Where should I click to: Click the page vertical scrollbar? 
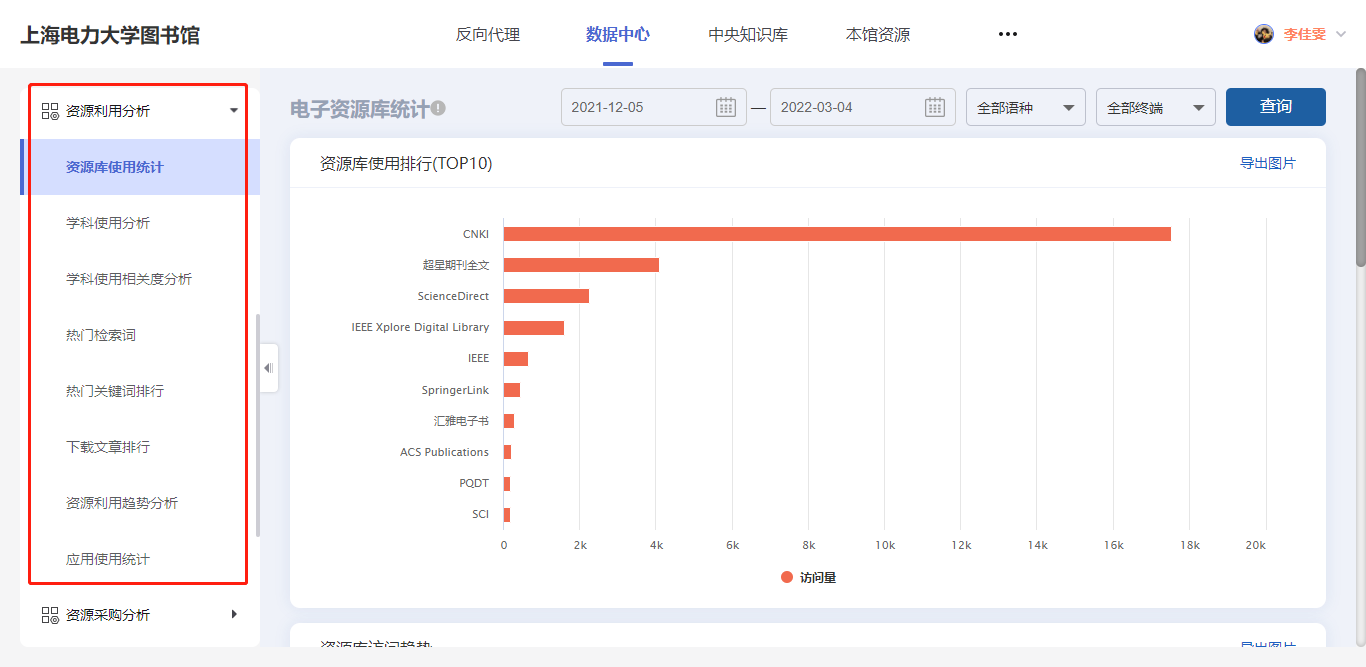[1360, 168]
